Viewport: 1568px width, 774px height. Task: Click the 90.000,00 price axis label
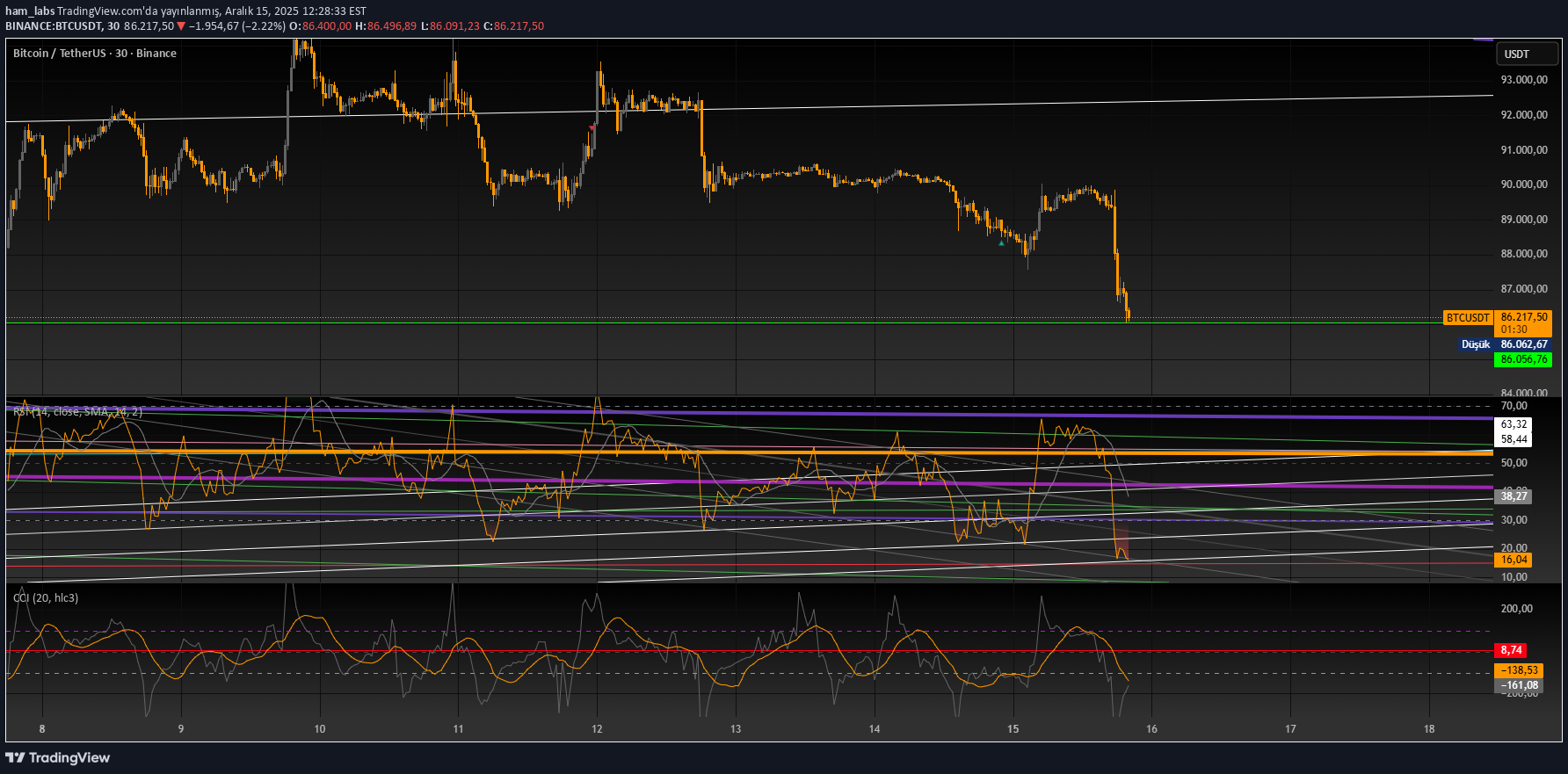1523,184
